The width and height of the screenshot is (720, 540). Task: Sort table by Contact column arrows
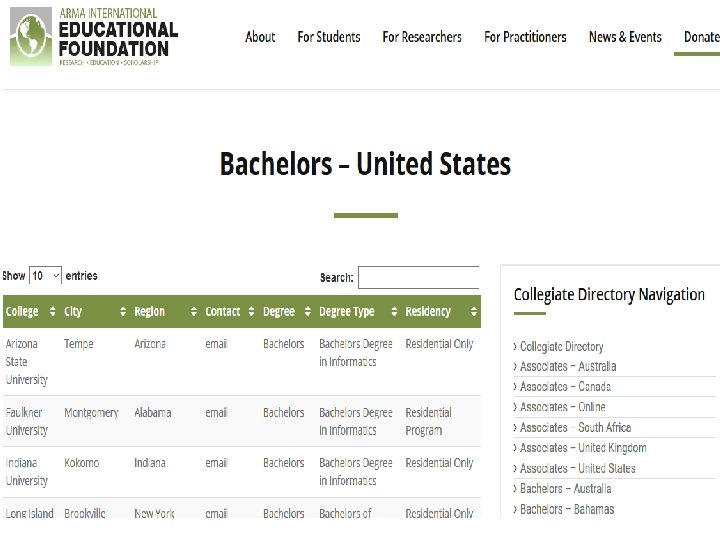tap(251, 311)
